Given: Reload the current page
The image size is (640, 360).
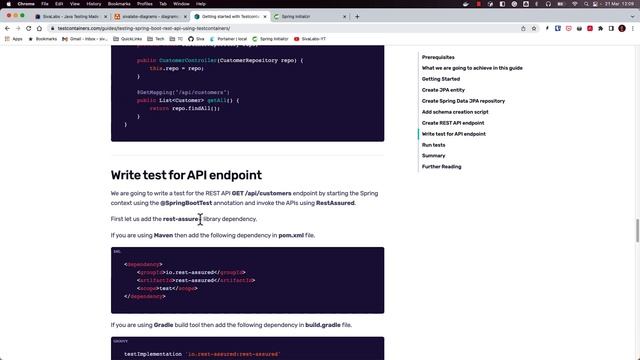Looking at the screenshot, I should point(29,29).
